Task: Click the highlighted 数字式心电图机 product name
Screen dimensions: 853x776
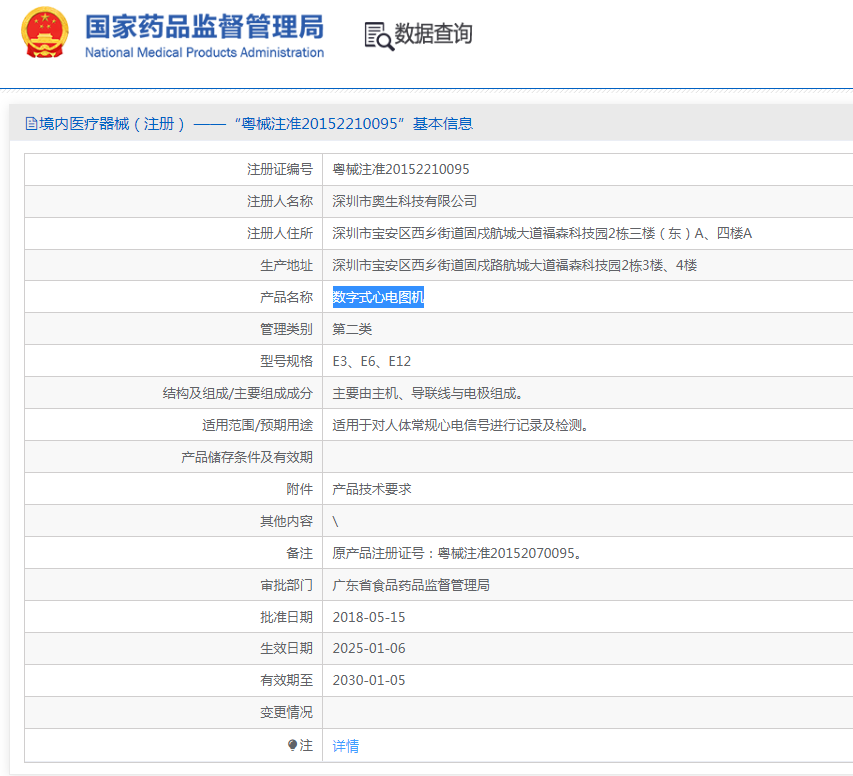Action: point(378,297)
